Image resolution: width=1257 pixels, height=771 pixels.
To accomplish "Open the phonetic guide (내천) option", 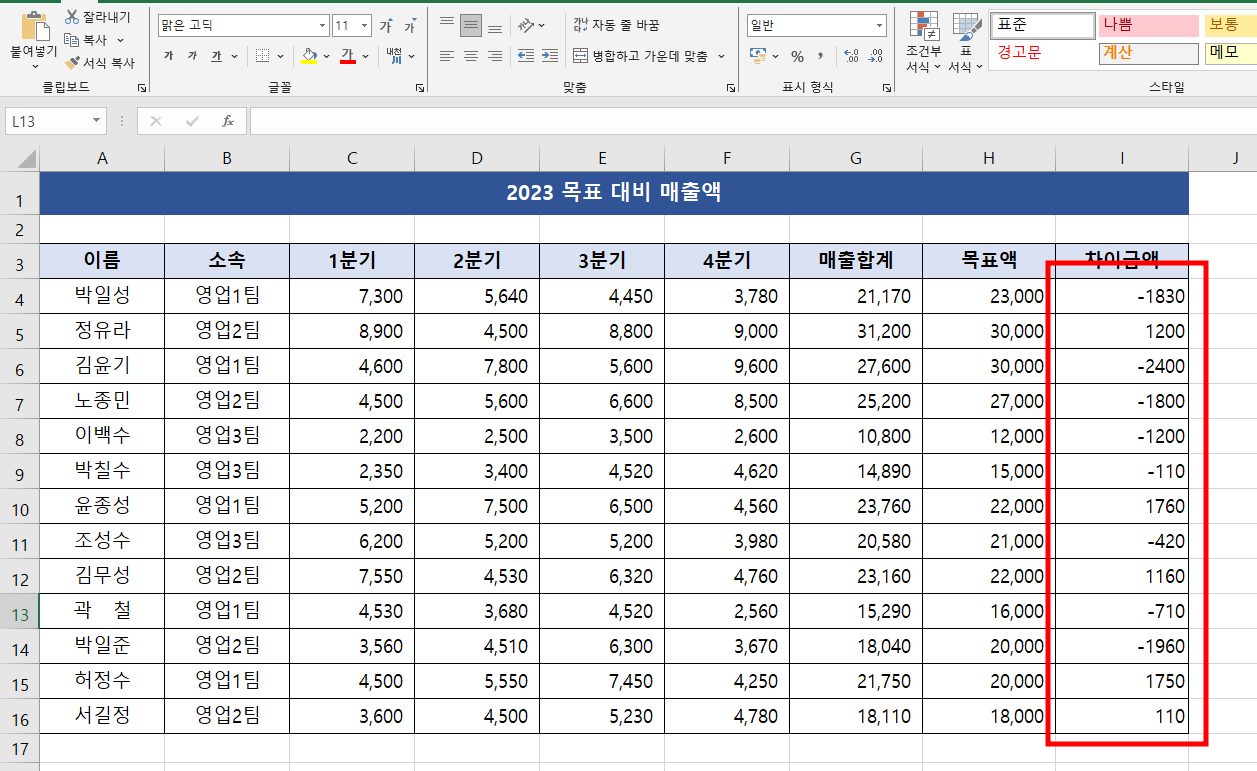I will click(393, 56).
